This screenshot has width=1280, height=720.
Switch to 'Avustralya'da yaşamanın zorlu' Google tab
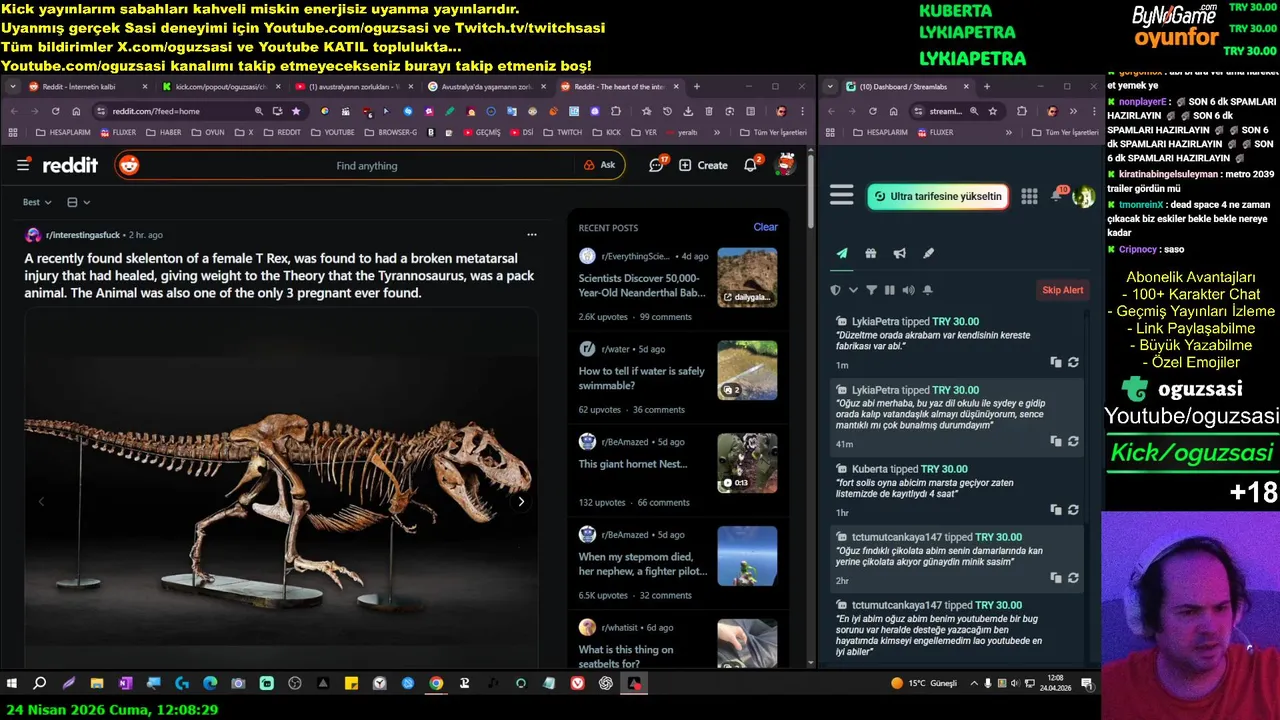tap(488, 87)
